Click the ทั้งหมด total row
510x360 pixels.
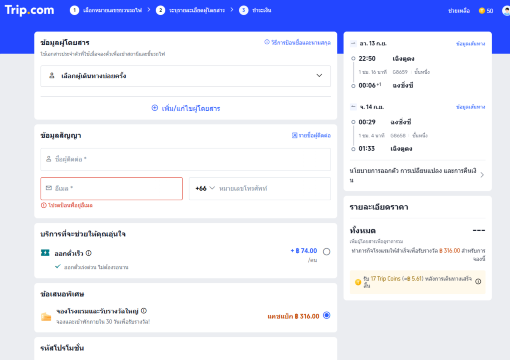coord(417,230)
